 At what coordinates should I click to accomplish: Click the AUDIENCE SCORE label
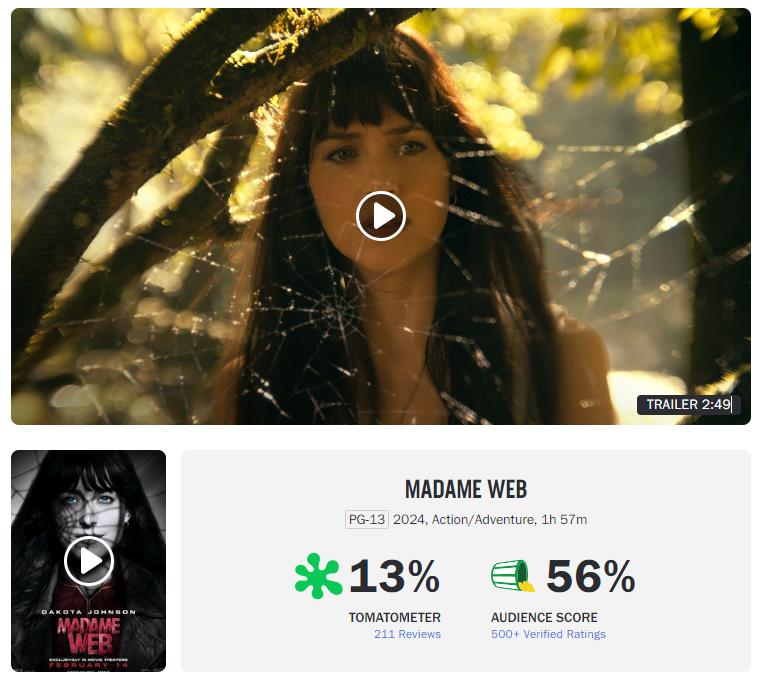544,617
